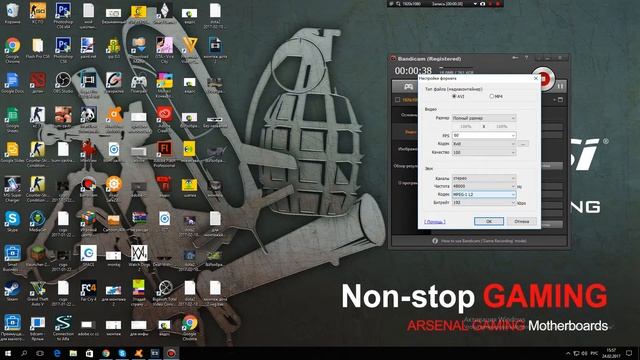Select the MediaGet desktop shortcut

click(x=38, y=221)
